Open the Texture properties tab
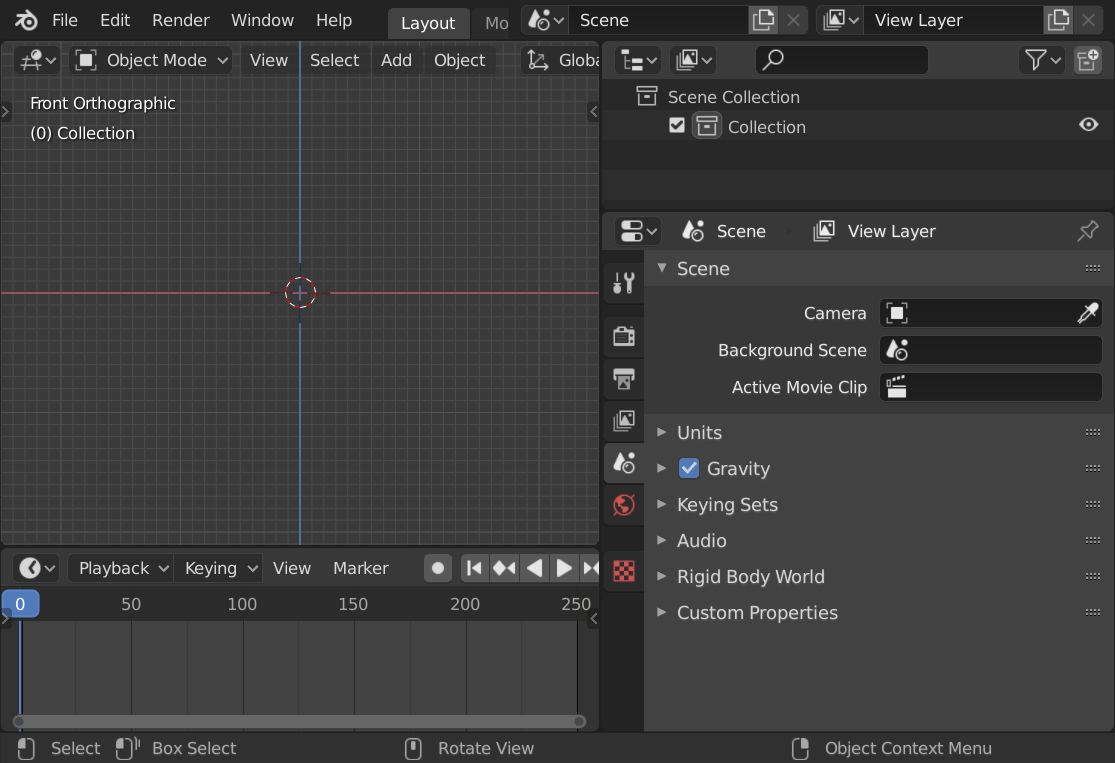This screenshot has height=763, width=1115. 623,571
